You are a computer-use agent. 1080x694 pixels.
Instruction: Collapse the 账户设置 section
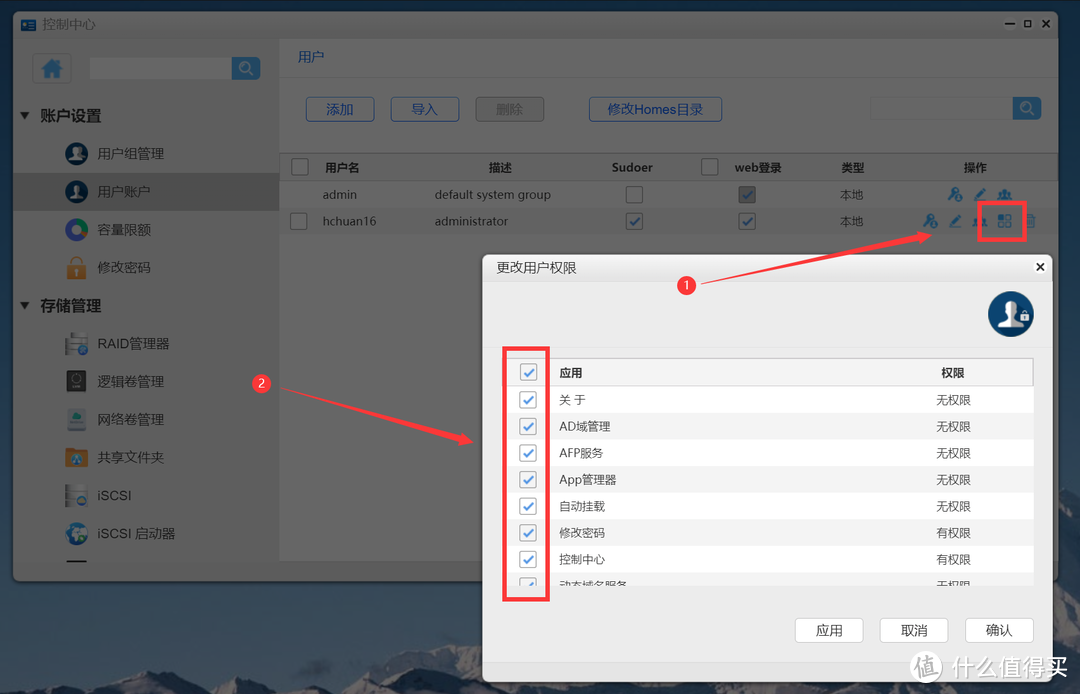pos(24,115)
